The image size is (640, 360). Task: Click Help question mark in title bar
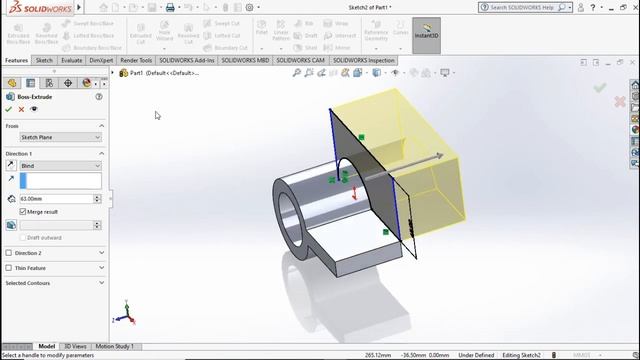(593, 7)
